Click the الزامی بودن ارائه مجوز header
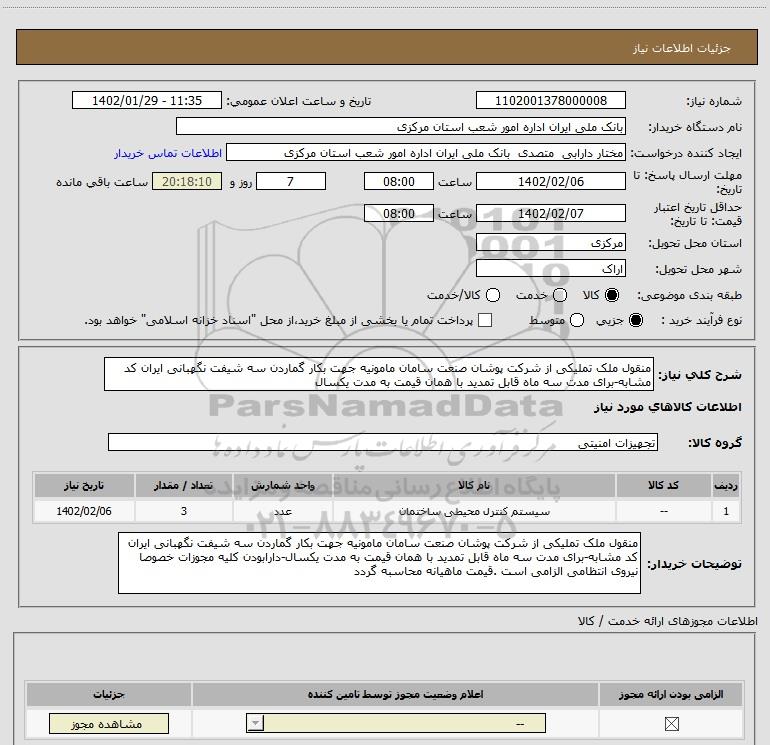Viewport: 770px width, 745px height. click(x=671, y=694)
